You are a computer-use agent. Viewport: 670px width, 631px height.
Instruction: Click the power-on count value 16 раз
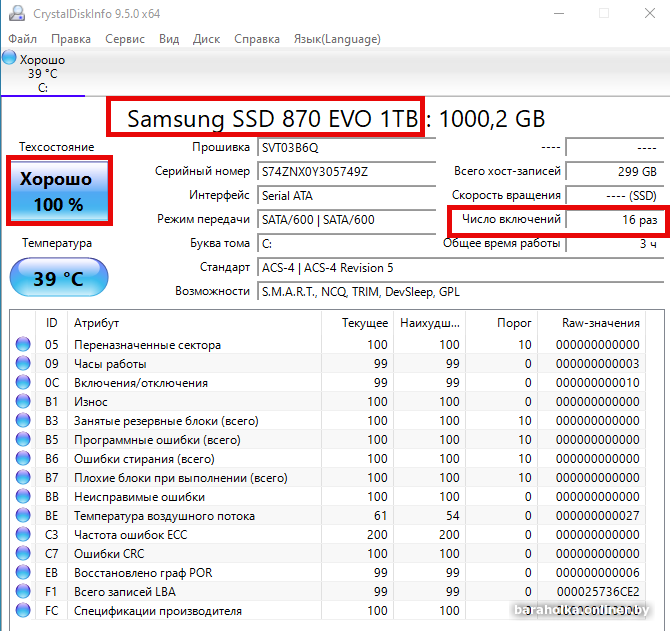coord(615,220)
